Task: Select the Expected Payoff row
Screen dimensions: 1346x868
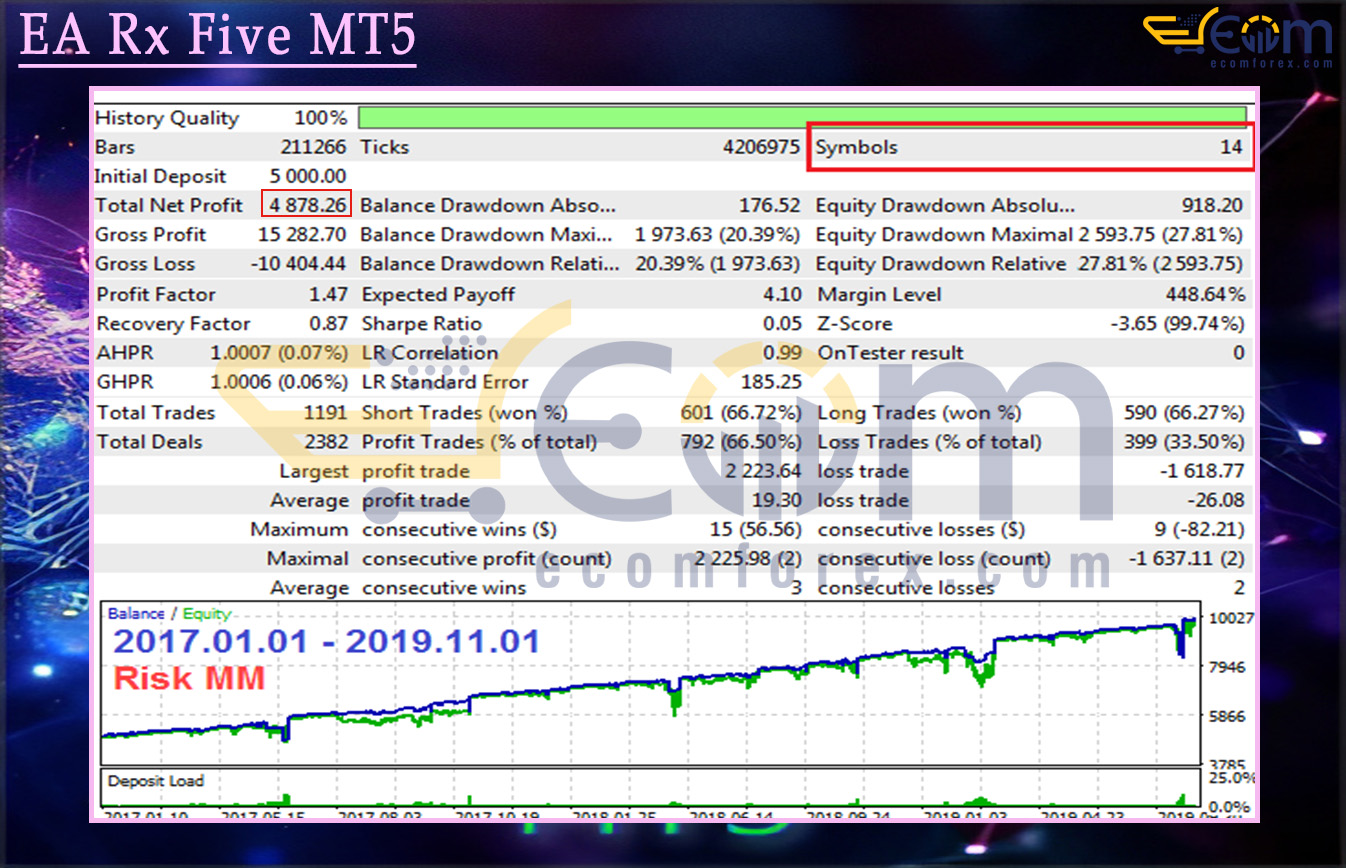Action: (x=430, y=293)
